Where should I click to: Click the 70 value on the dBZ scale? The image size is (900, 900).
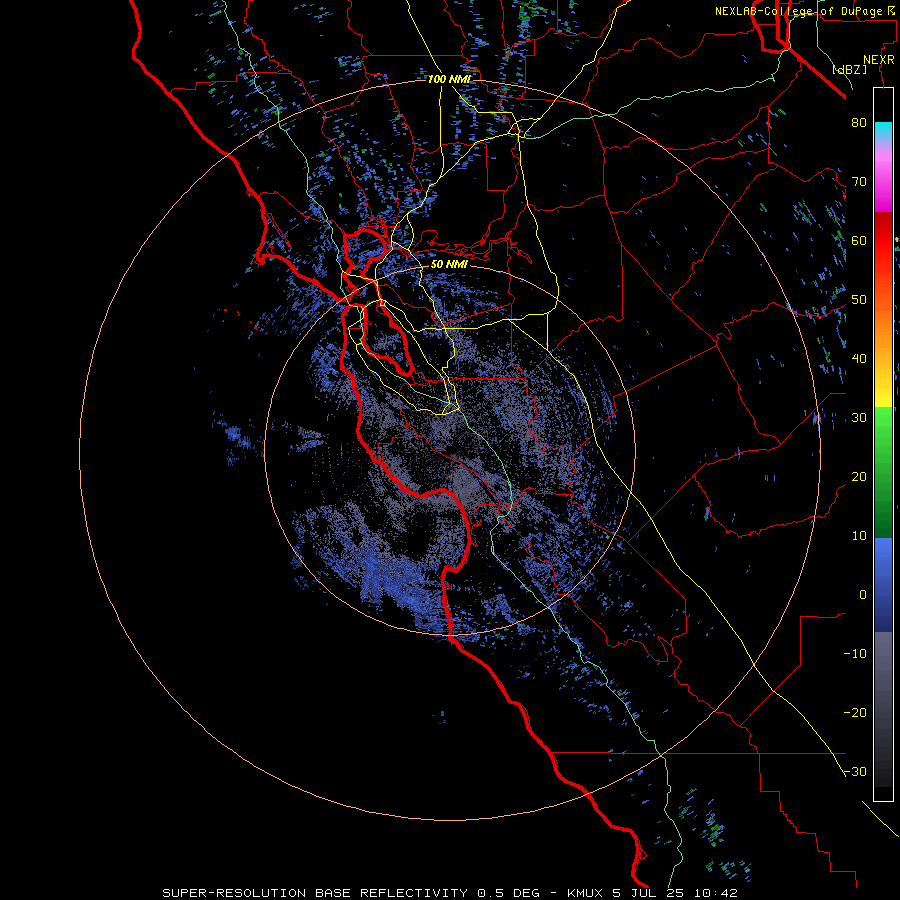(859, 181)
